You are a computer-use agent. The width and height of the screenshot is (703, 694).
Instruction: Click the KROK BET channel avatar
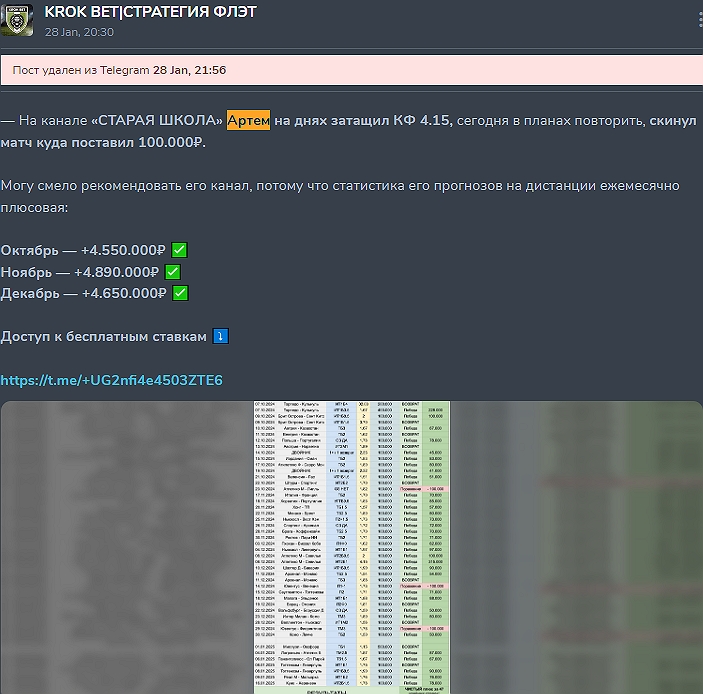pyautogui.click(x=17, y=20)
